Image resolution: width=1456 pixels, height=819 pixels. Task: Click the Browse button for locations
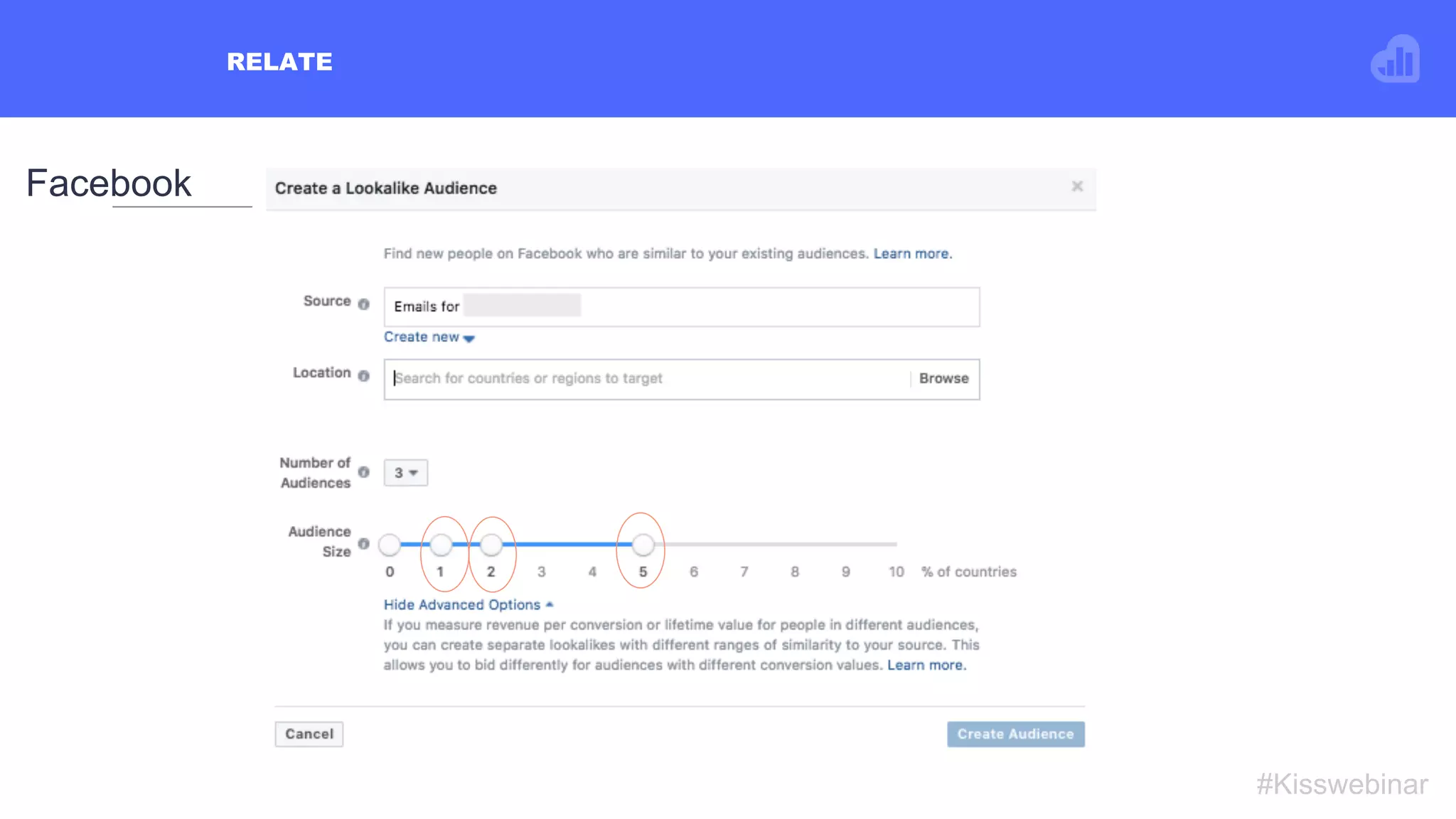(943, 379)
